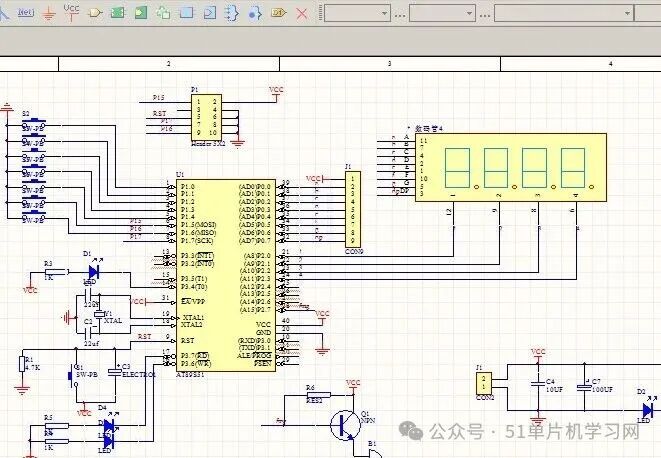
Task: Click the VCC power port beside P1 header
Action: tap(276, 94)
